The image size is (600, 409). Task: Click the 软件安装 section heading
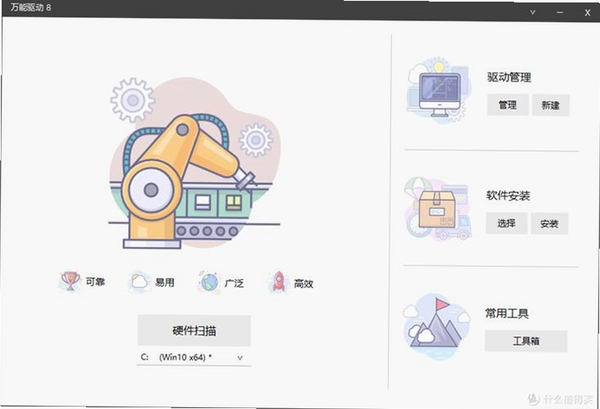click(508, 196)
